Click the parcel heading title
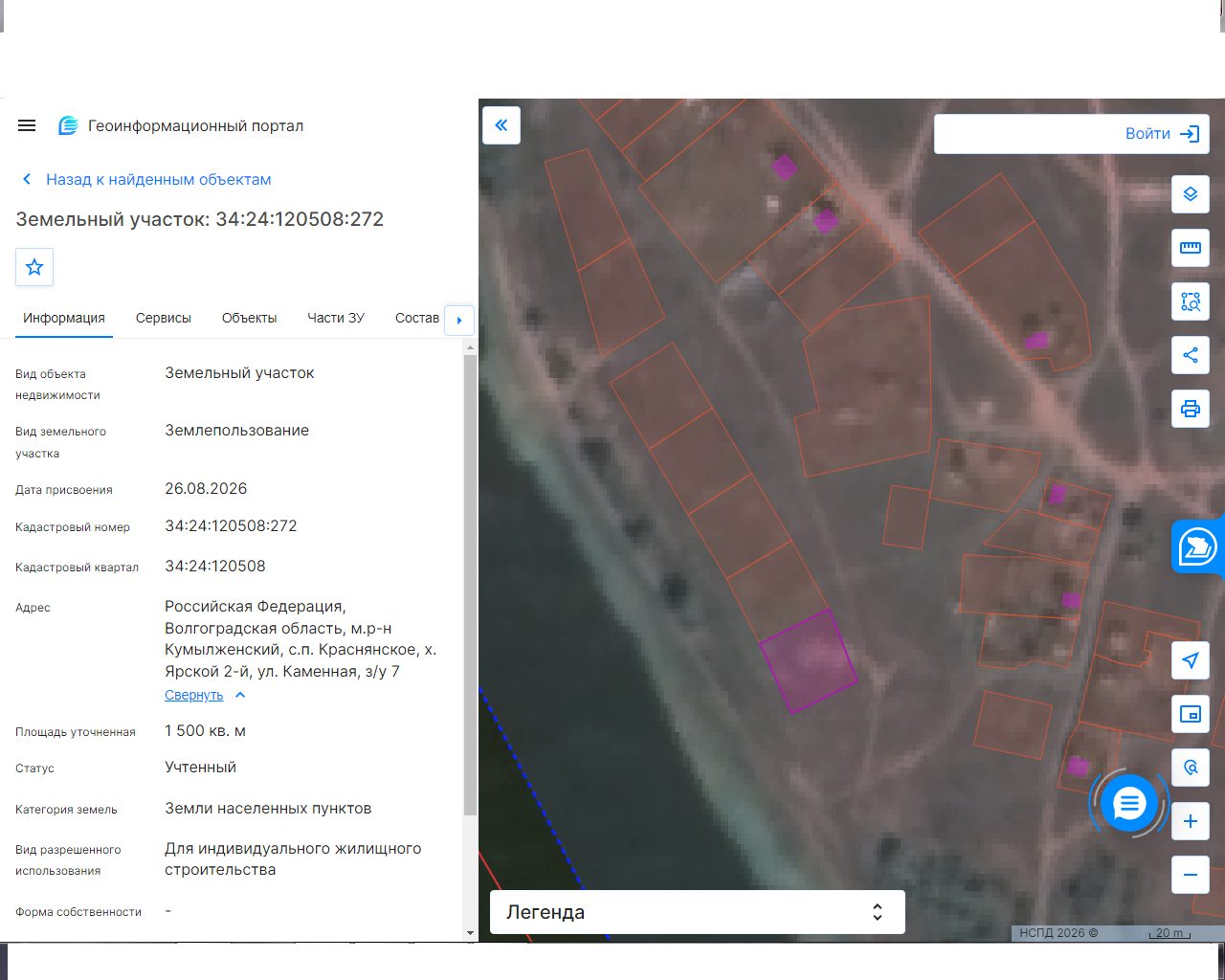This screenshot has width=1225, height=980. click(x=200, y=219)
